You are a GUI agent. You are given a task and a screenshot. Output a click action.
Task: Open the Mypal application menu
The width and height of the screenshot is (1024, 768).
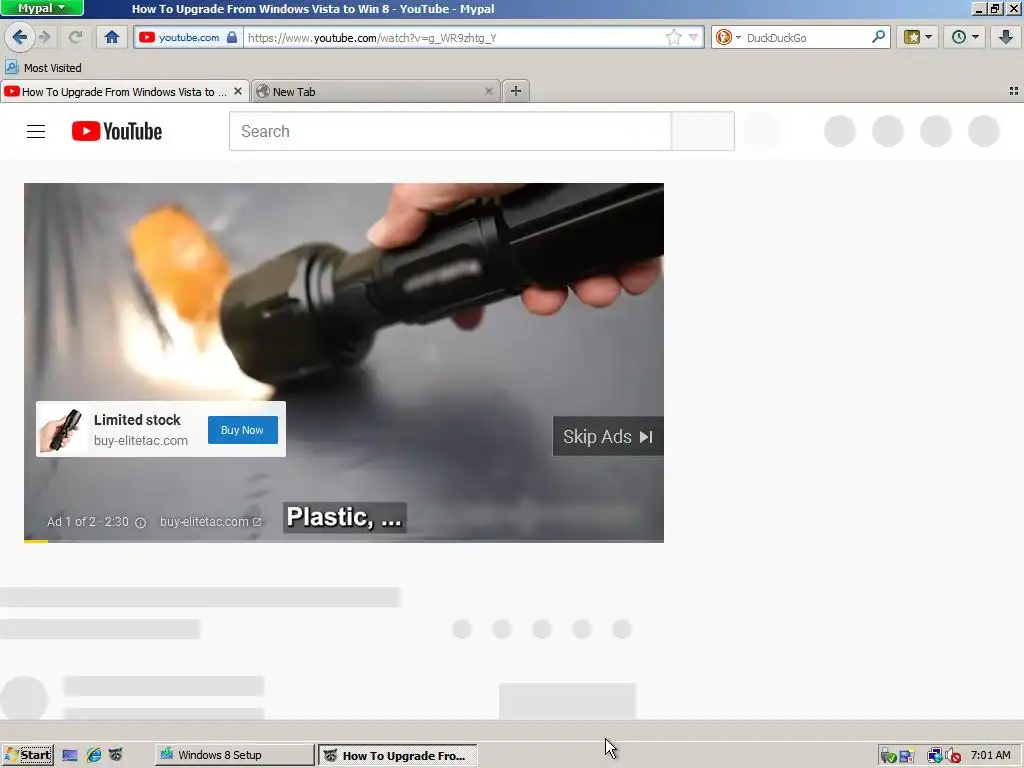tap(42, 8)
